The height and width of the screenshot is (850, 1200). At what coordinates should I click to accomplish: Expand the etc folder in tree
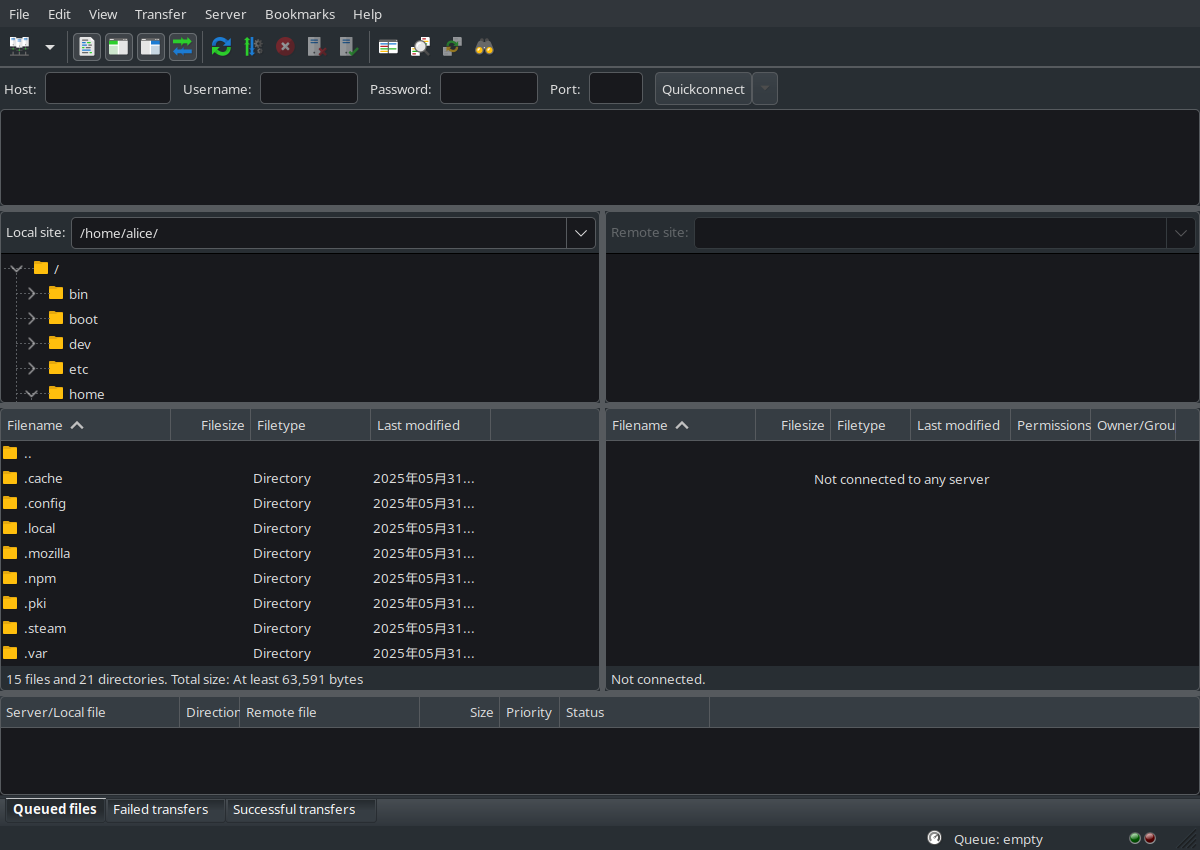[x=31, y=369]
